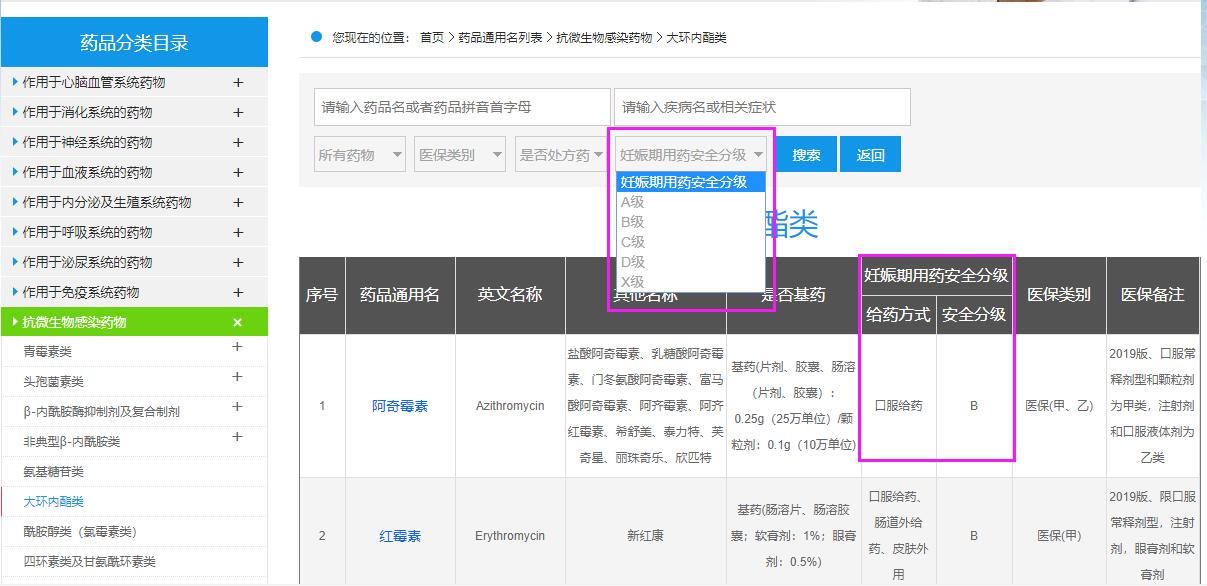Open the 阿奇霉素 drug link

pyautogui.click(x=400, y=406)
